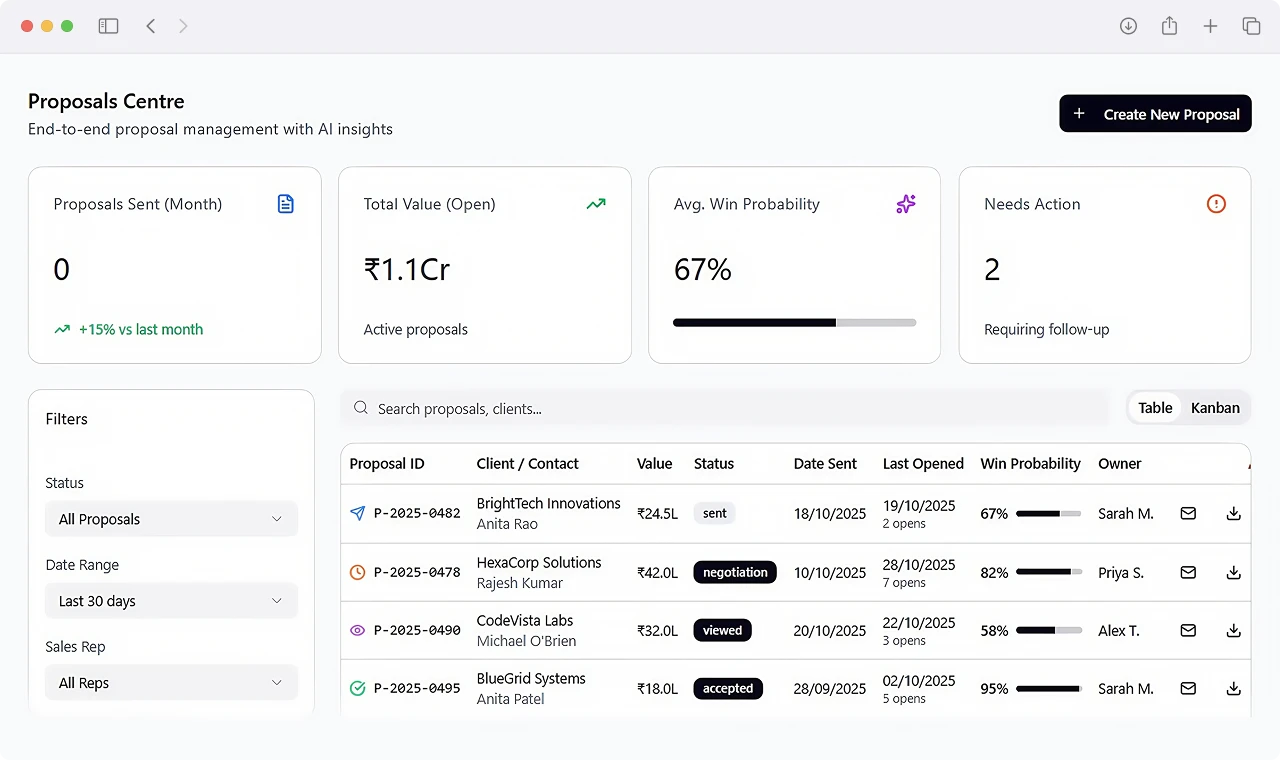
Task: Click the Client / Contact column header
Action: [x=527, y=463]
